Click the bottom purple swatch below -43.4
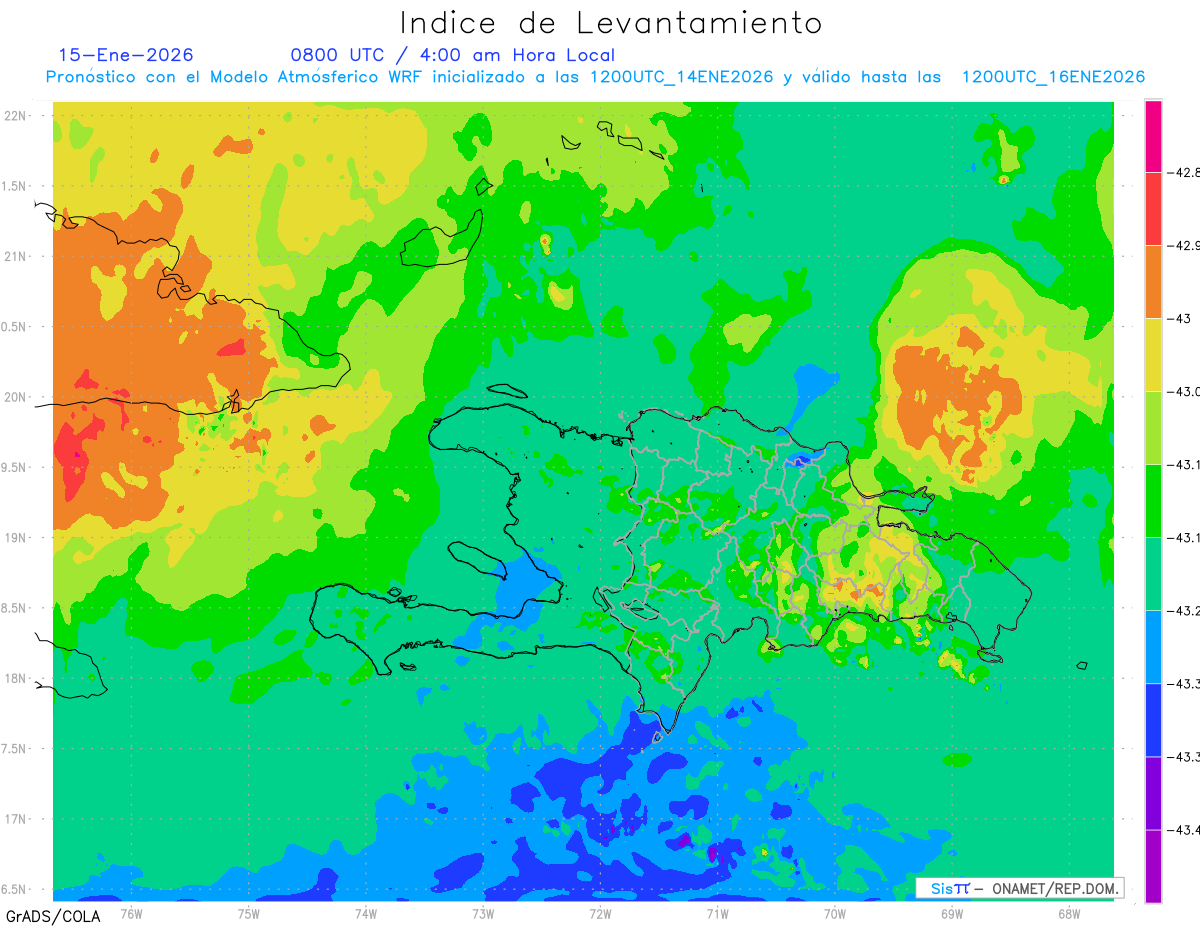The height and width of the screenshot is (927, 1200). pyautogui.click(x=1153, y=866)
